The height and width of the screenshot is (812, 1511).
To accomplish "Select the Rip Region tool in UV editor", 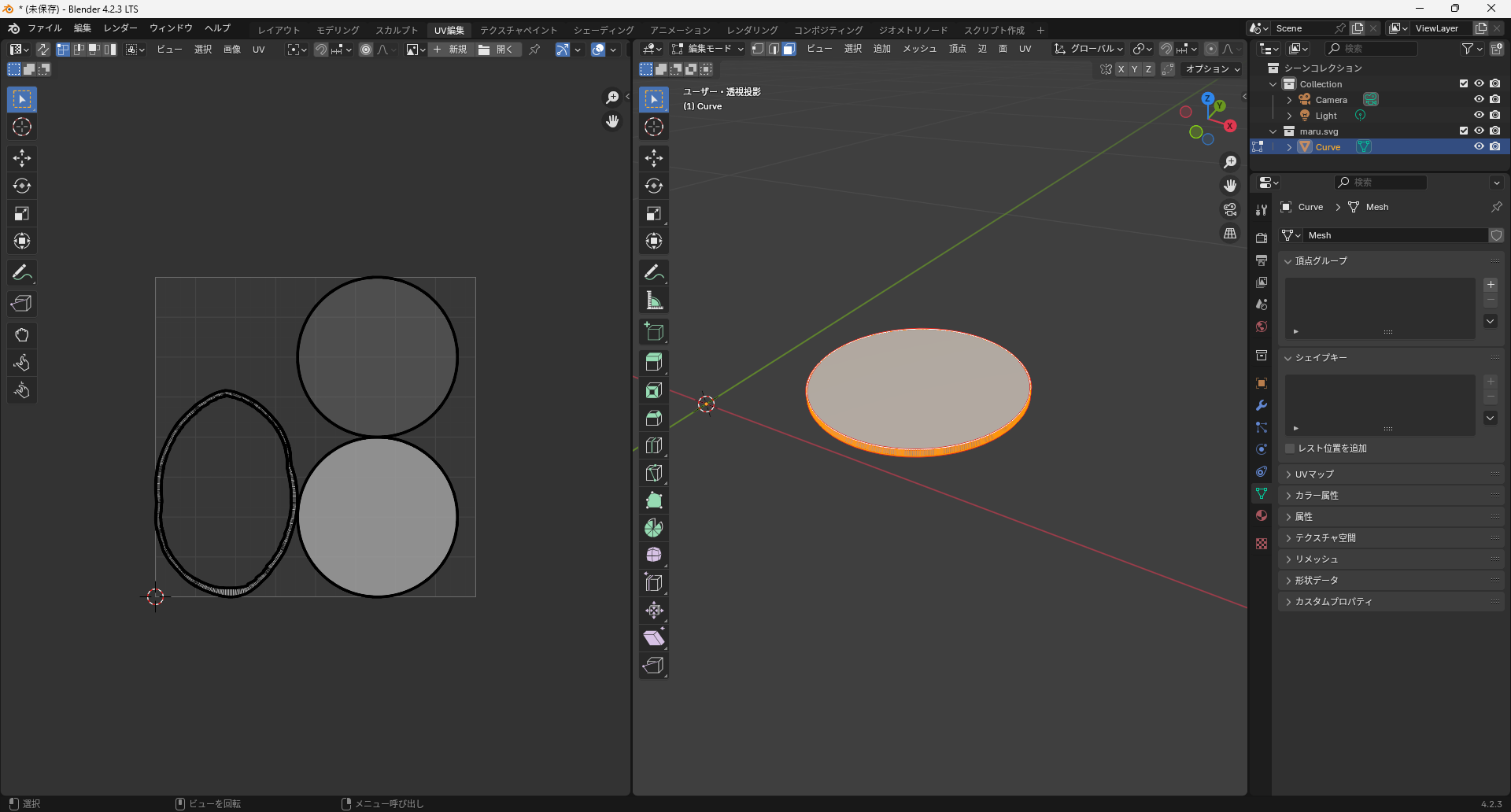I will click(x=22, y=304).
